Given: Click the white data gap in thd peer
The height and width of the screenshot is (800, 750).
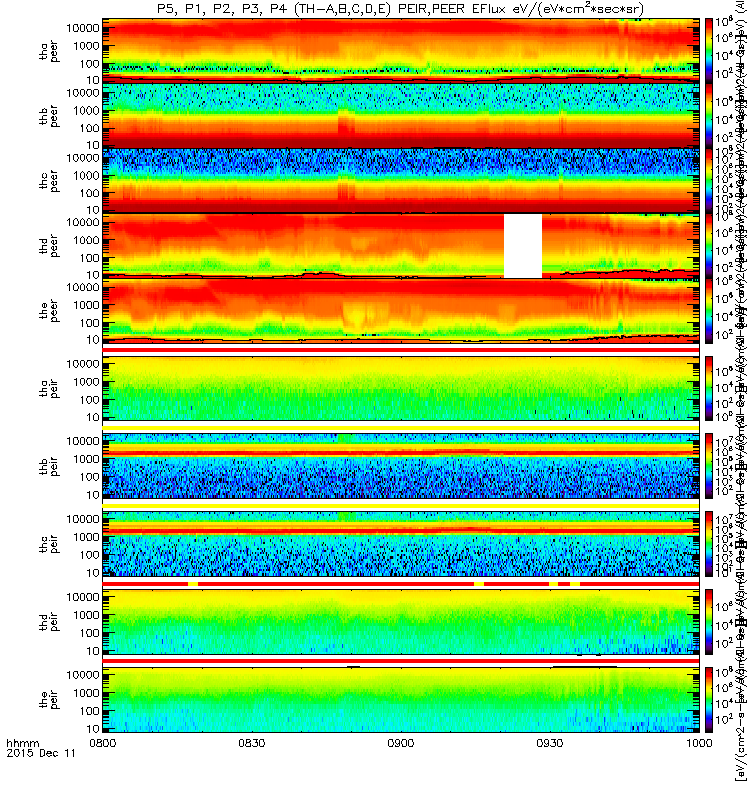Looking at the screenshot, I should click(x=523, y=246).
